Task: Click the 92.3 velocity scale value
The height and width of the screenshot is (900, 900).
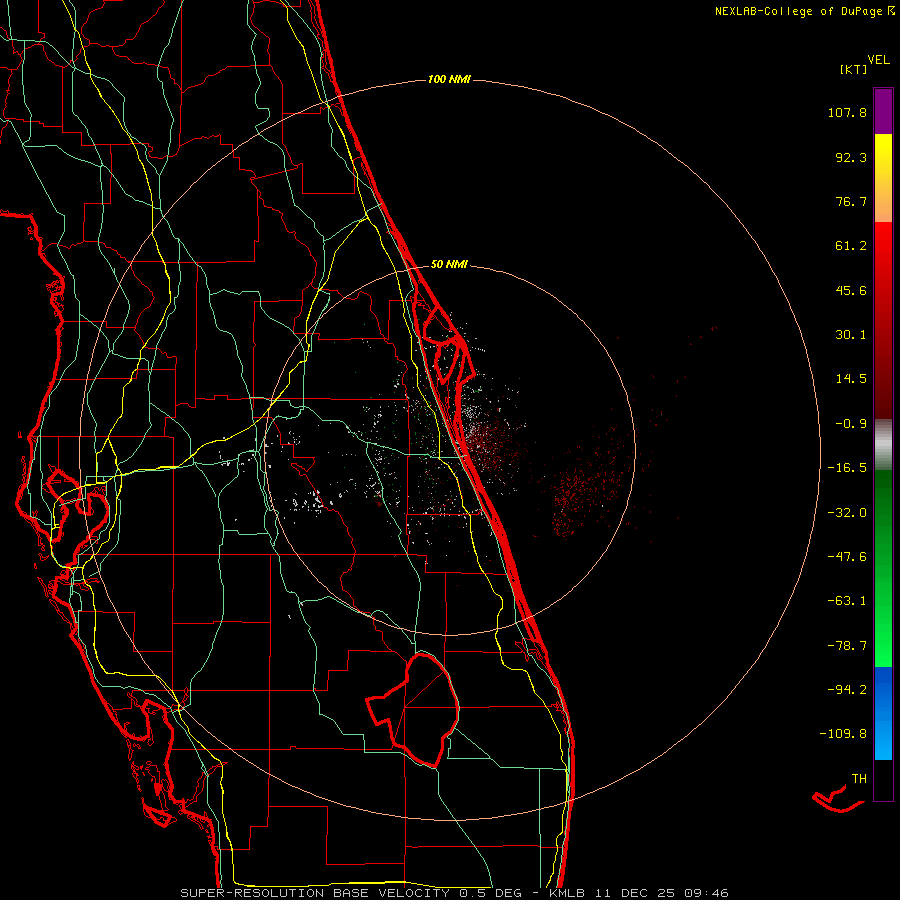Action: click(851, 157)
